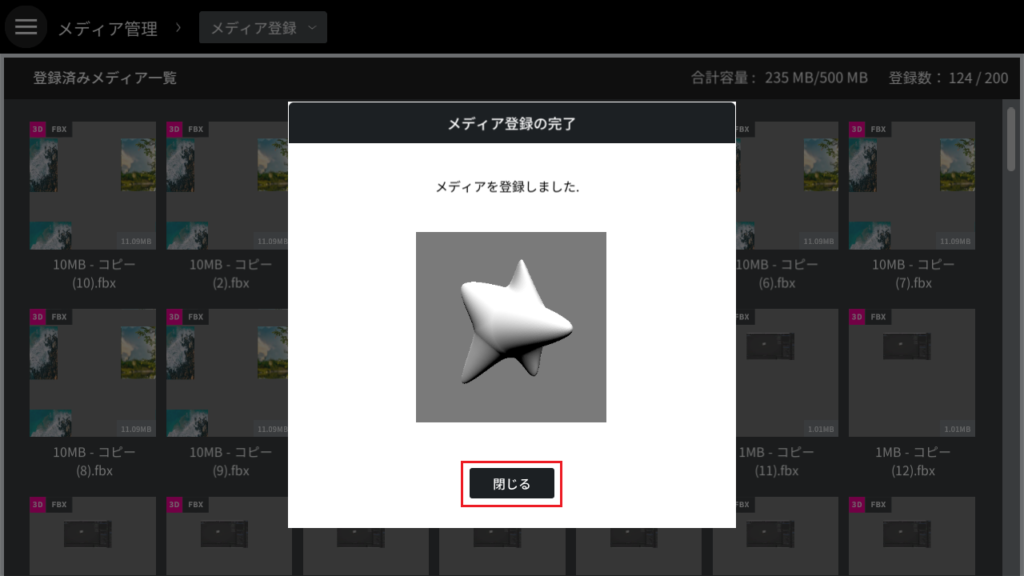1024x576 pixels.
Task: Click the メディア管理 breadcrumb title
Action: [x=108, y=29]
